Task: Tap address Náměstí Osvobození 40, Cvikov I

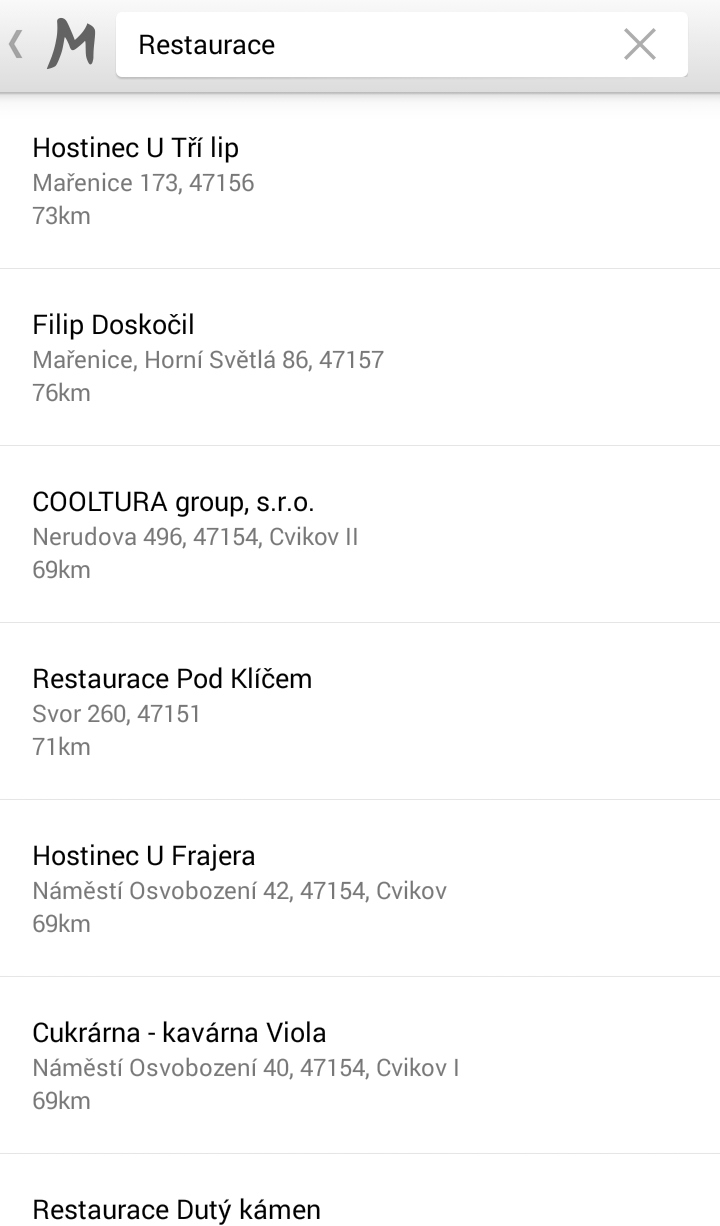Action: 245,1068
